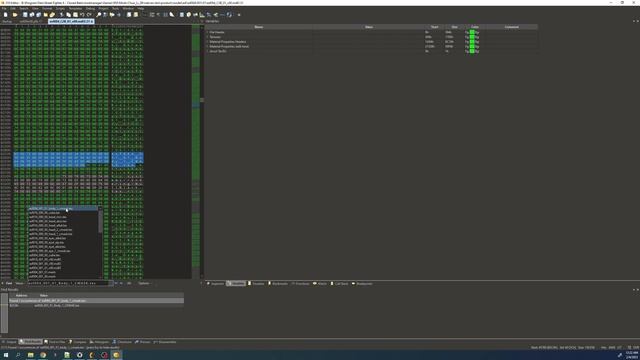
Task: Click the Copy toolbar icon
Action: [x=69, y=15]
